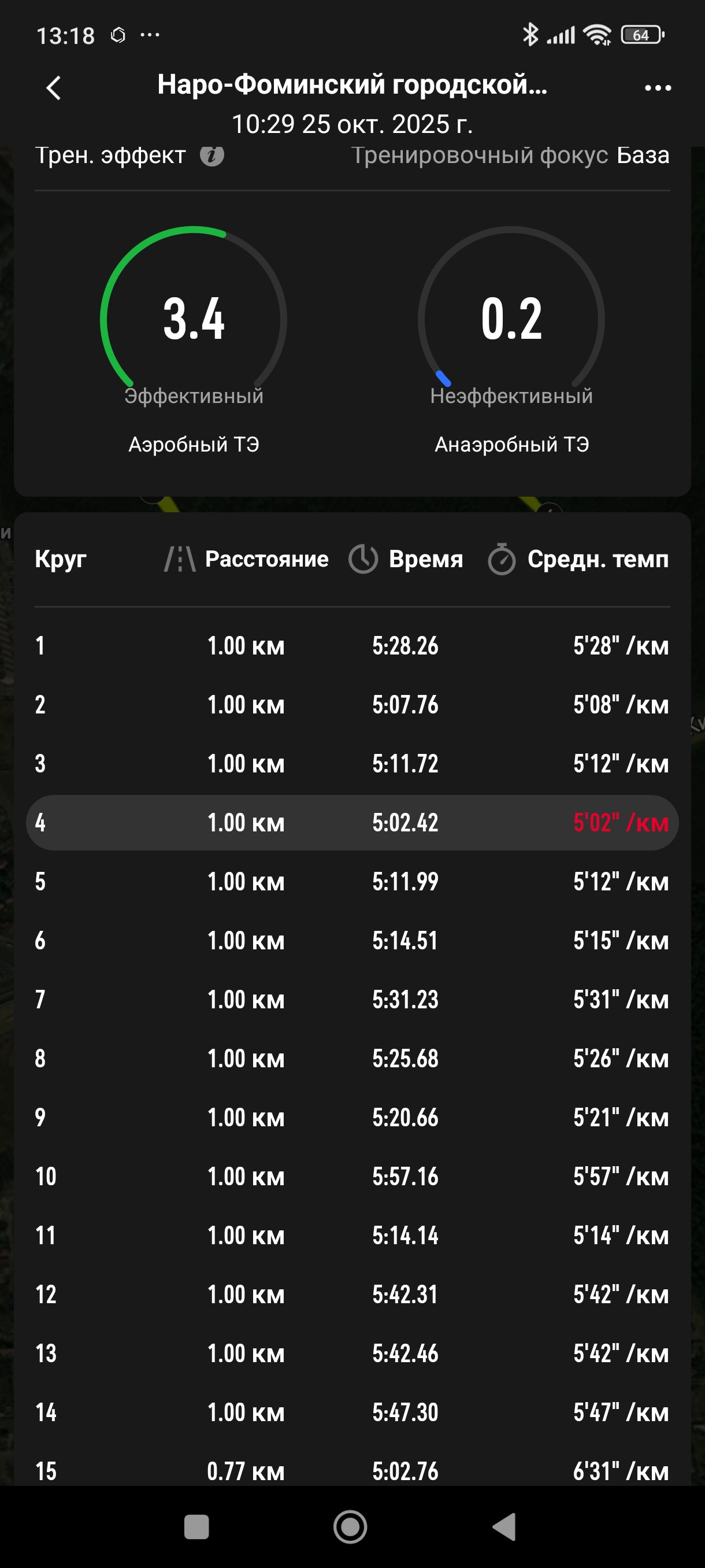
Task: Tap the activity title Наро-Фоминский городской
Action: pos(352,84)
